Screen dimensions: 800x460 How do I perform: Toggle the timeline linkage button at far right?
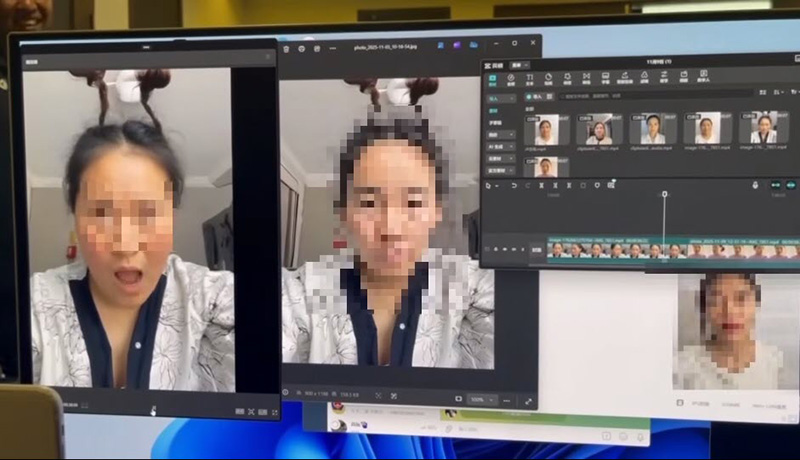coord(789,184)
